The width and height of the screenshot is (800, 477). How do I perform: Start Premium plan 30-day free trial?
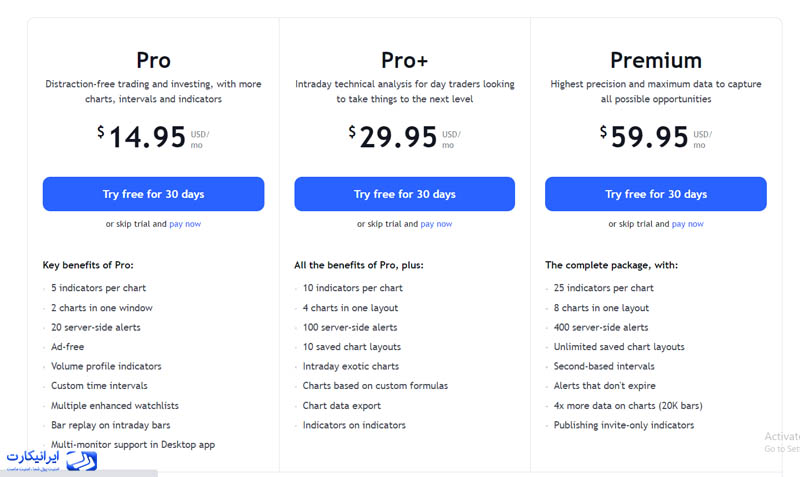pyautogui.click(x=656, y=194)
